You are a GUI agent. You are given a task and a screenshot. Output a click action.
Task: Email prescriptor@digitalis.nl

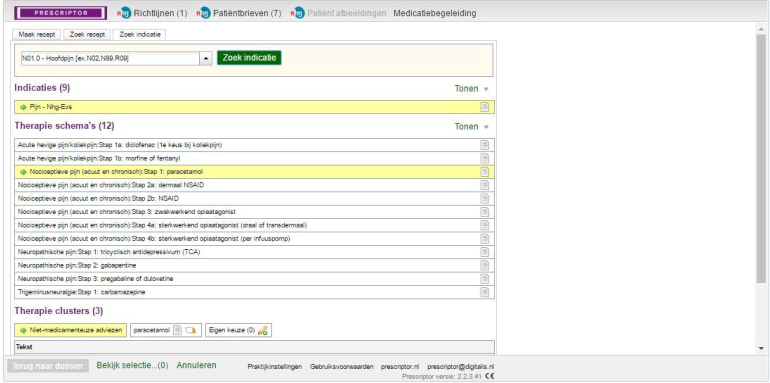pyautogui.click(x=462, y=367)
